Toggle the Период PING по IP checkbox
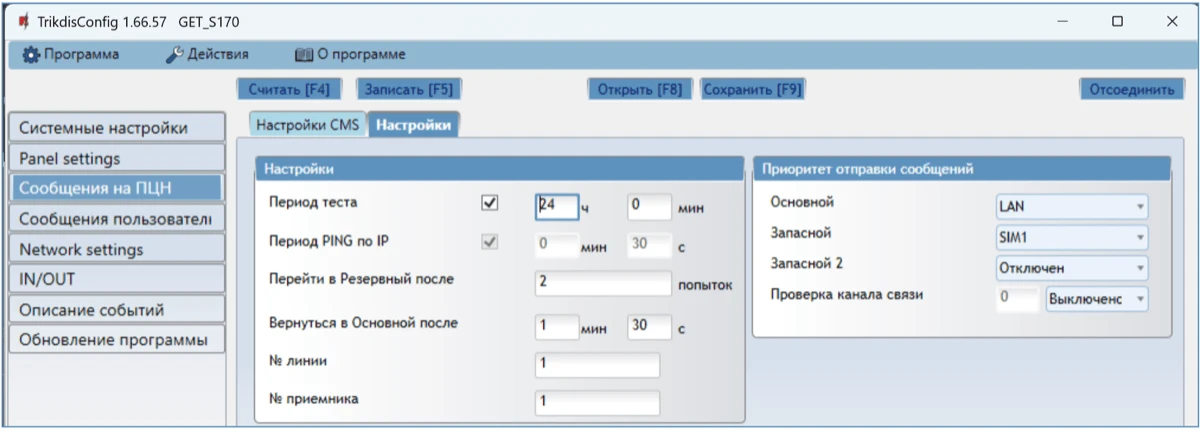This screenshot has height=432, width=1200. tap(490, 242)
